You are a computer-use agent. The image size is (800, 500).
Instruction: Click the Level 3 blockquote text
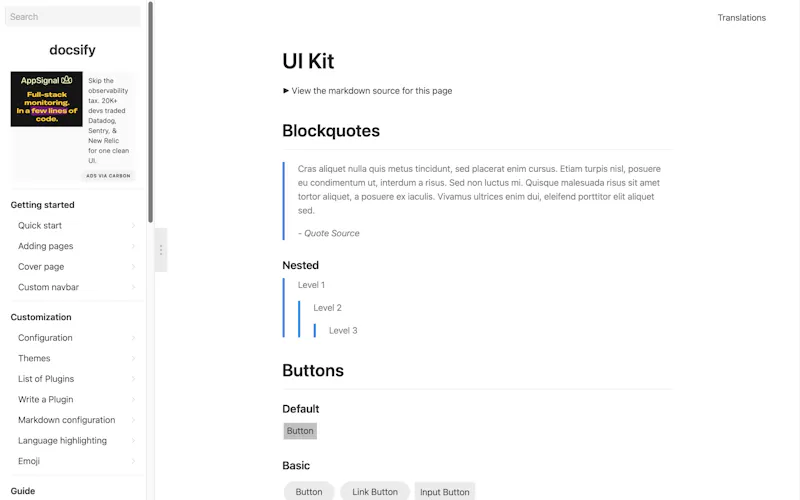click(x=343, y=331)
